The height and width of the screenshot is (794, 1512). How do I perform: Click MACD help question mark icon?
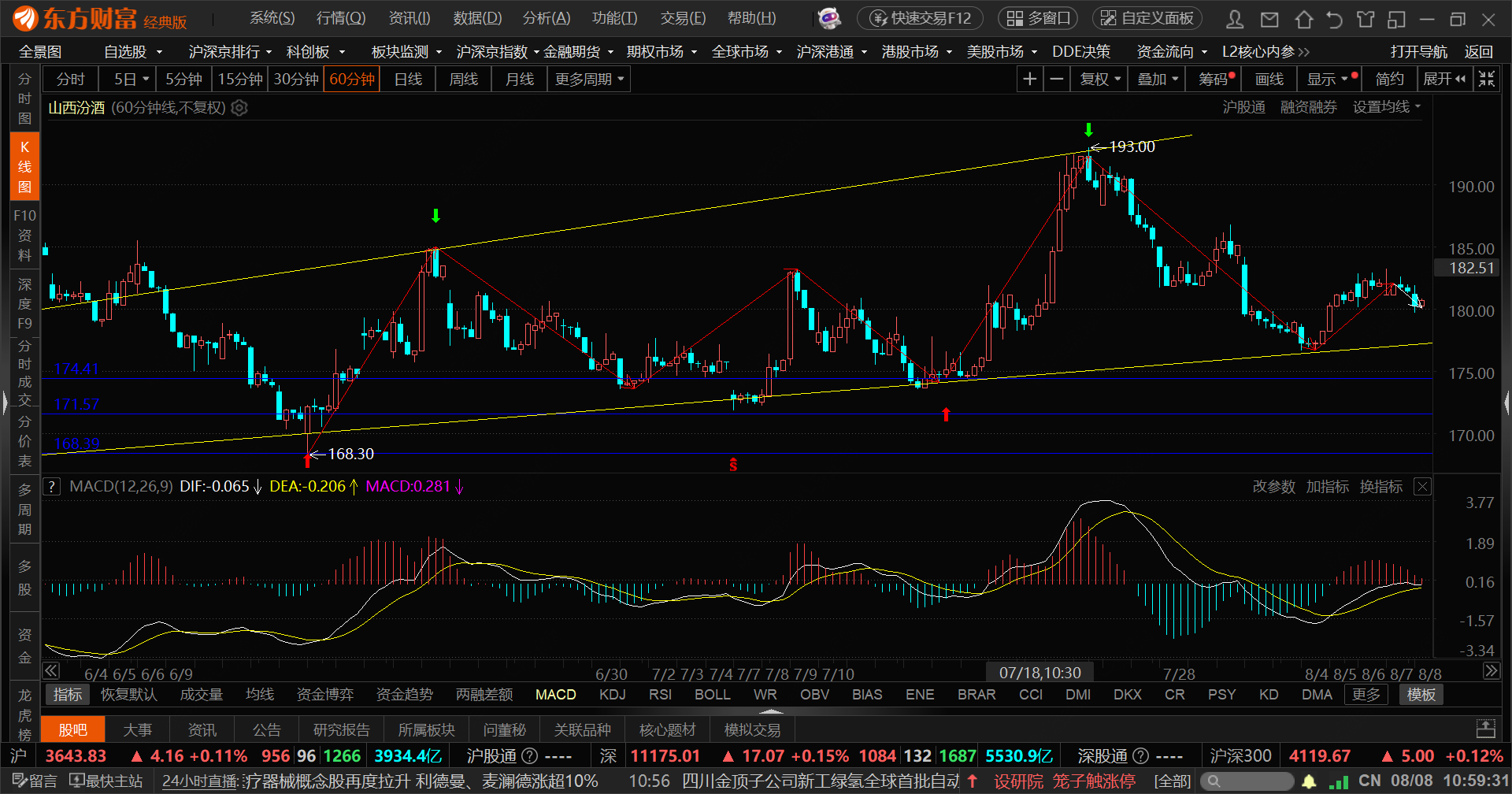tap(51, 487)
